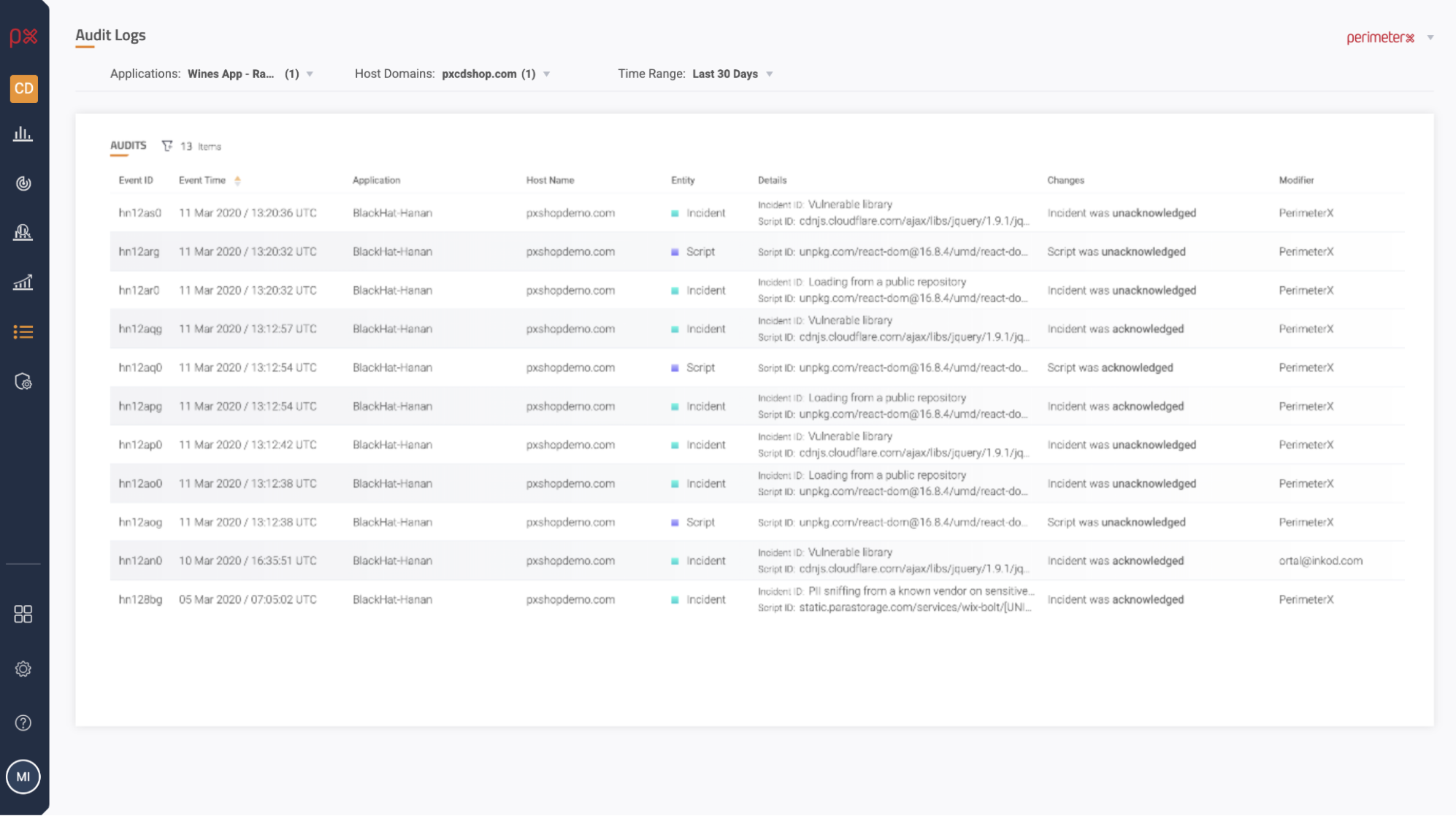Open the CD orange module badge

pyautogui.click(x=23, y=88)
